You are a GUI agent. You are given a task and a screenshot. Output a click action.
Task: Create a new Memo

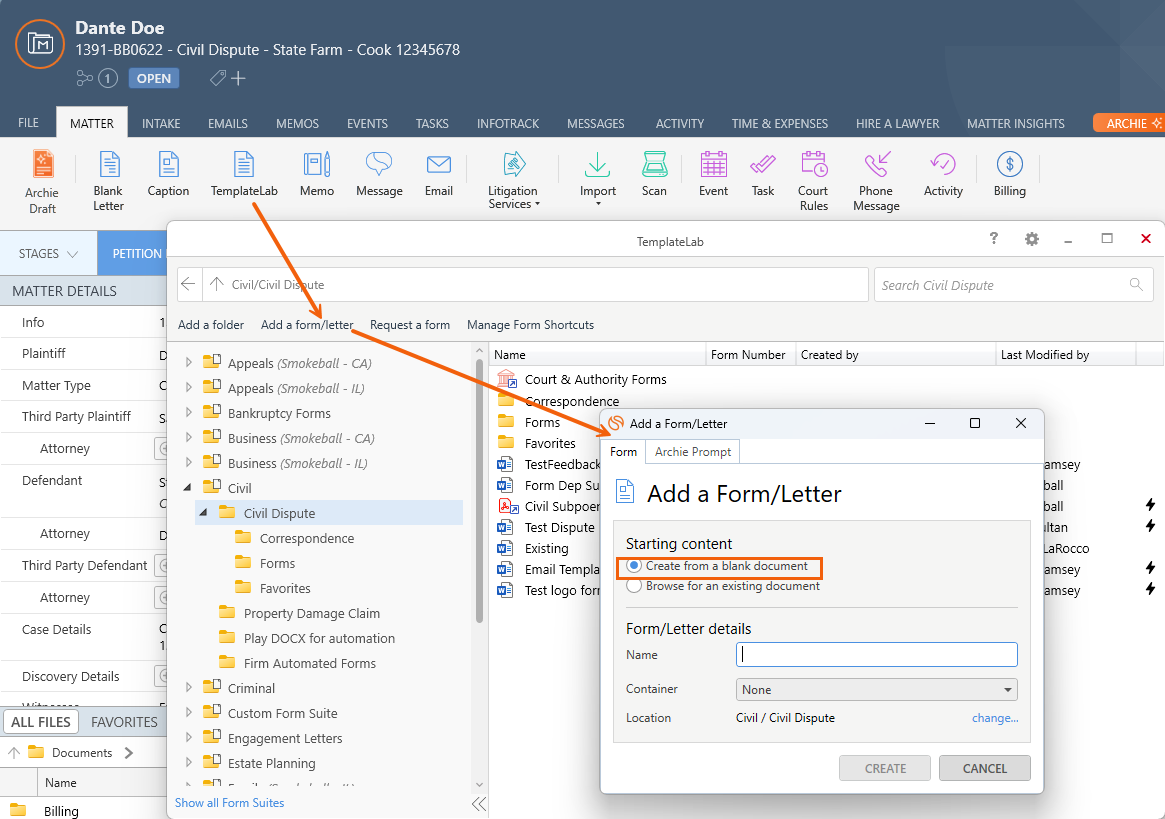pos(317,174)
